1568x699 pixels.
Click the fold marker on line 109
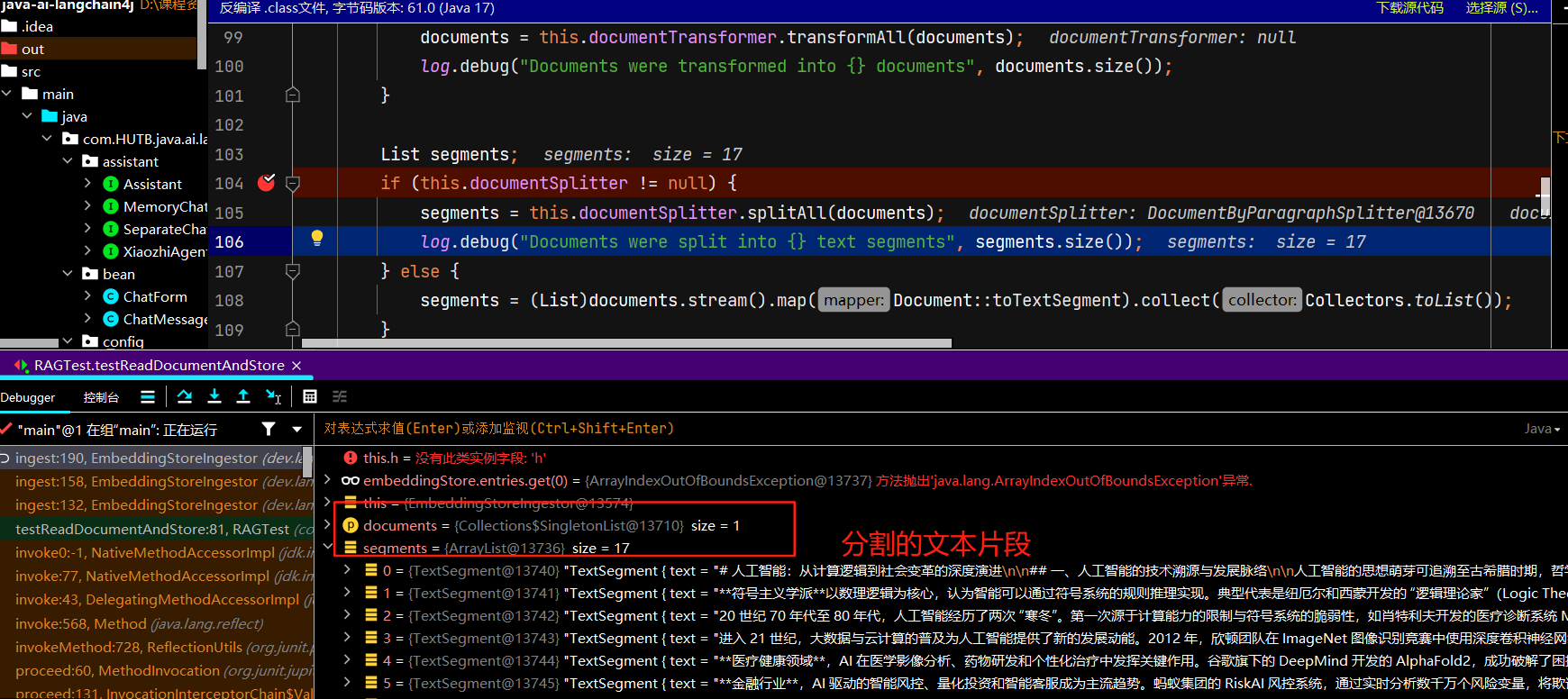pyautogui.click(x=292, y=329)
